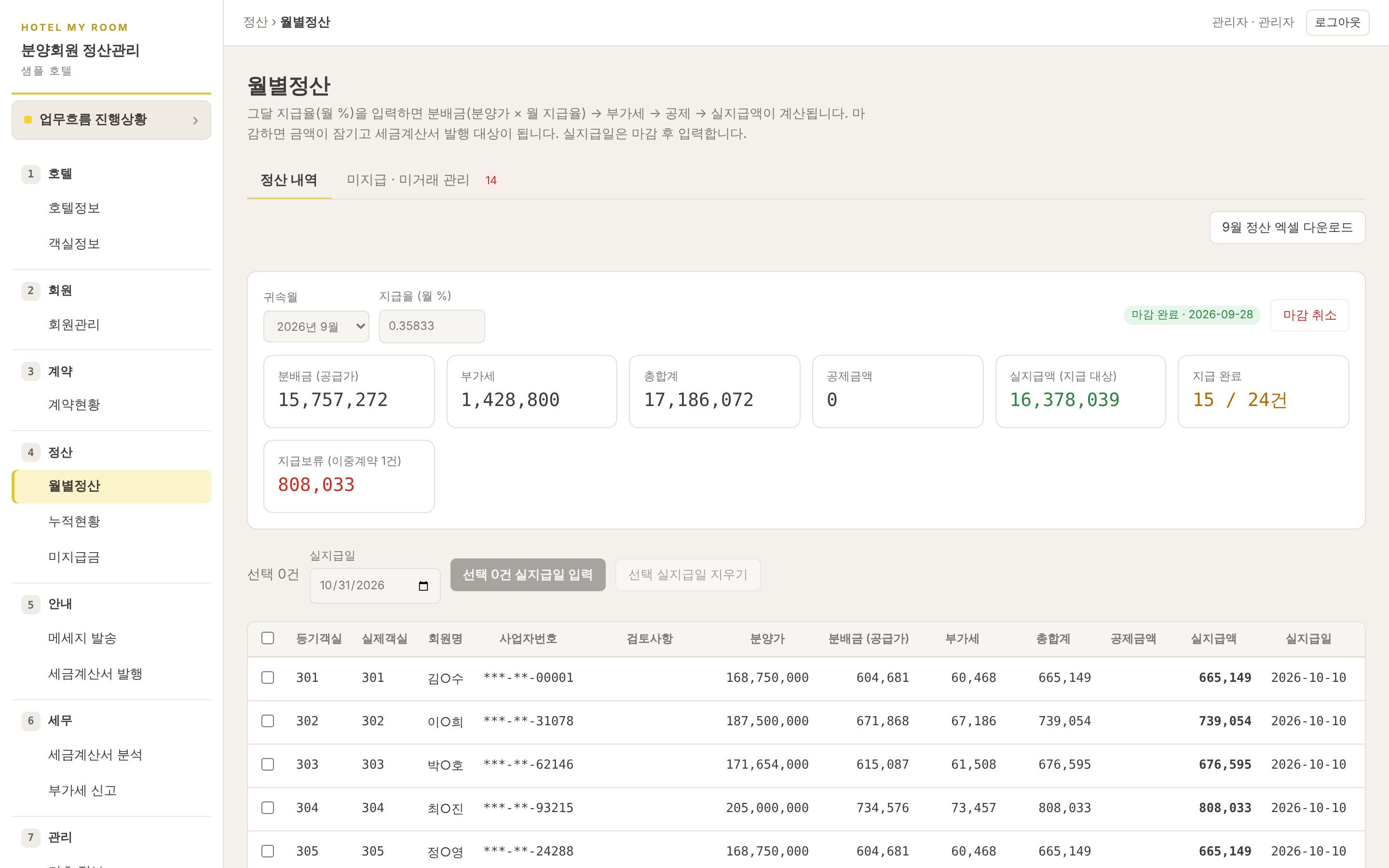Click the chevron on 업무흐름 진행상황
The image size is (1389, 868).
click(x=195, y=120)
